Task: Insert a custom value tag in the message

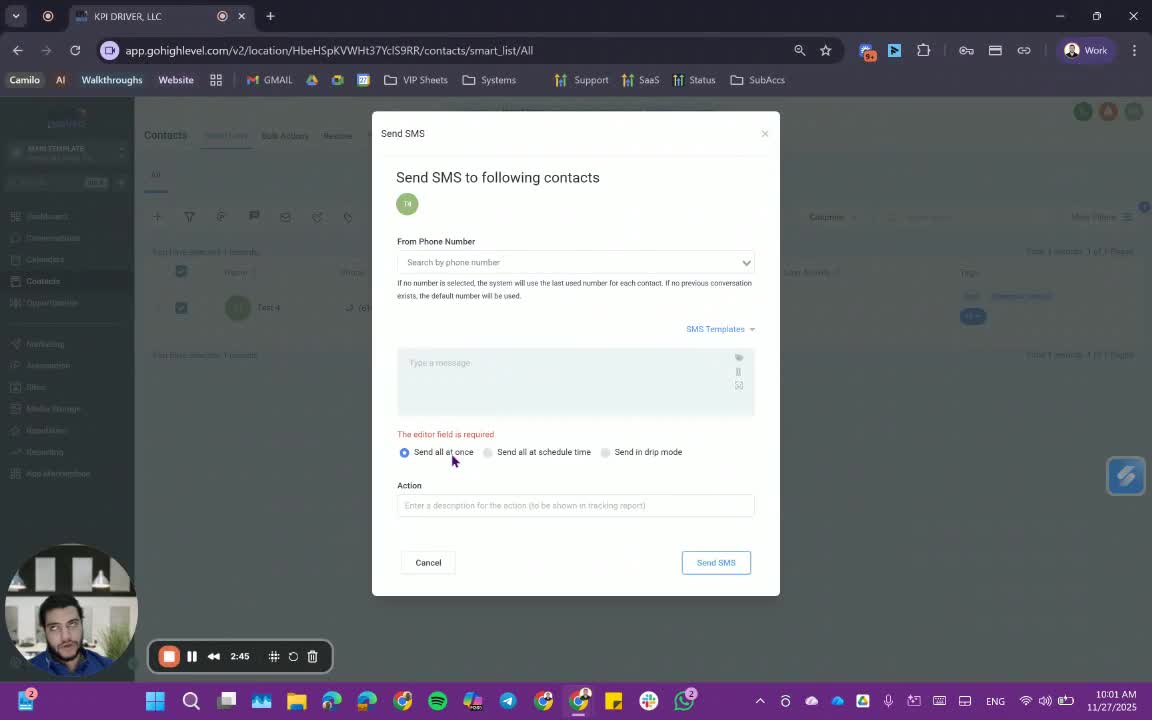Action: (739, 358)
